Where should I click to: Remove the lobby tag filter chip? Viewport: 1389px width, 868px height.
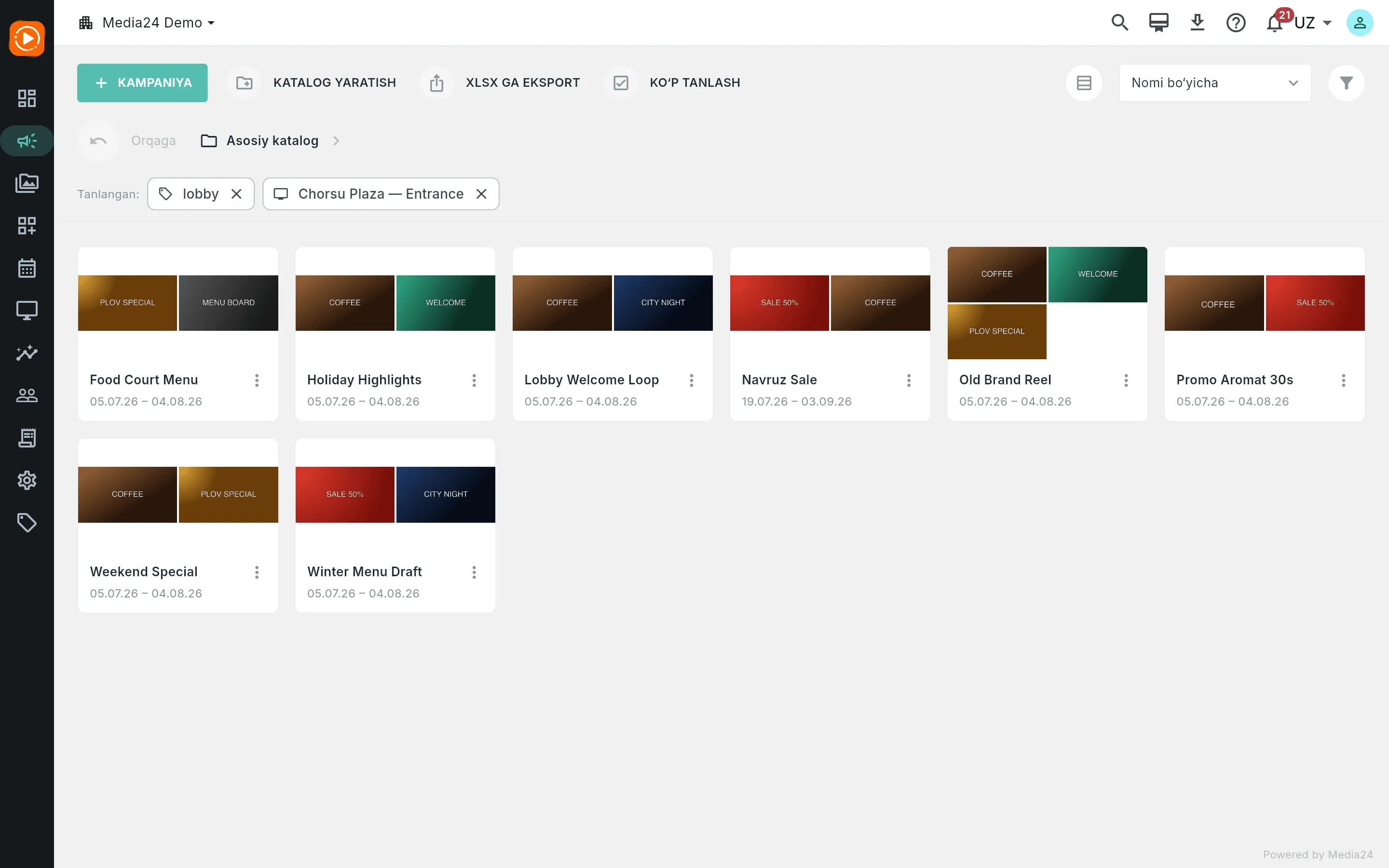(236, 194)
